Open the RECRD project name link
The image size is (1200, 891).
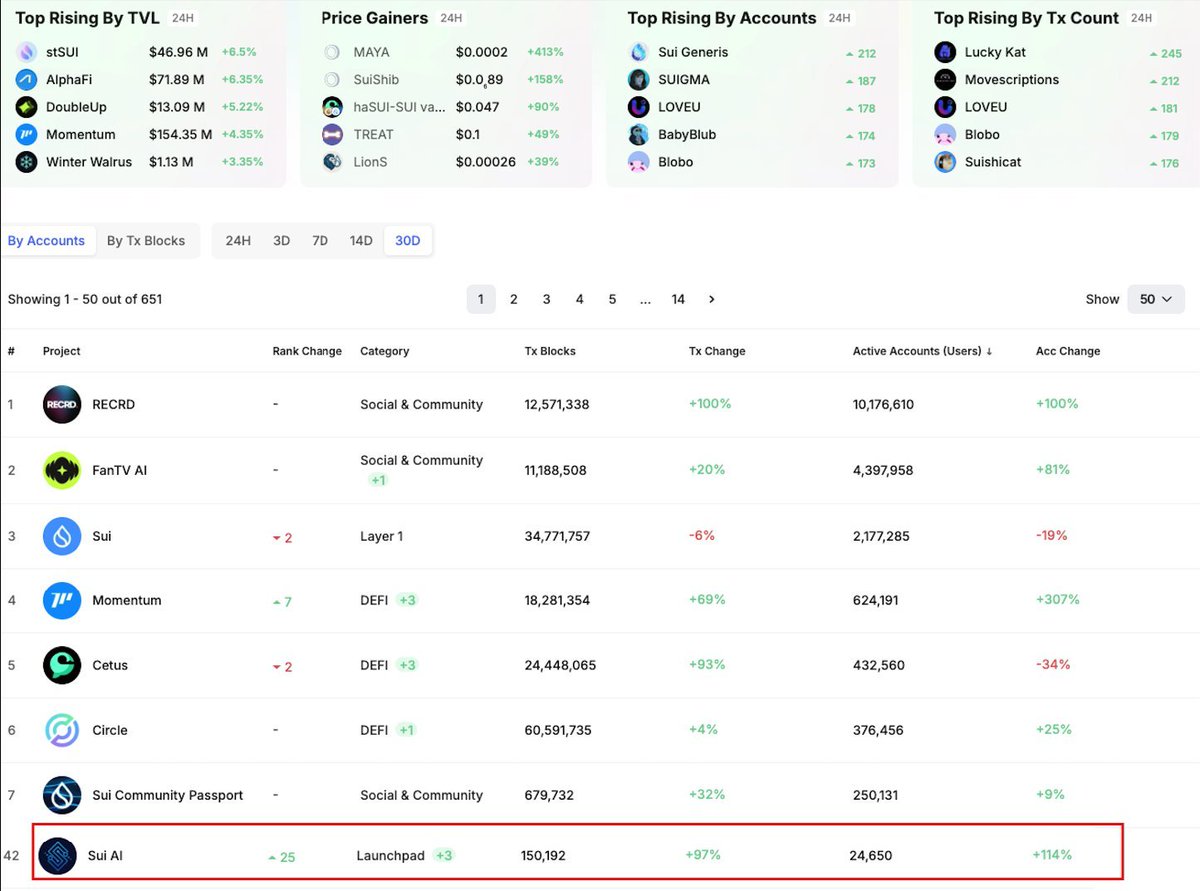[x=113, y=405]
